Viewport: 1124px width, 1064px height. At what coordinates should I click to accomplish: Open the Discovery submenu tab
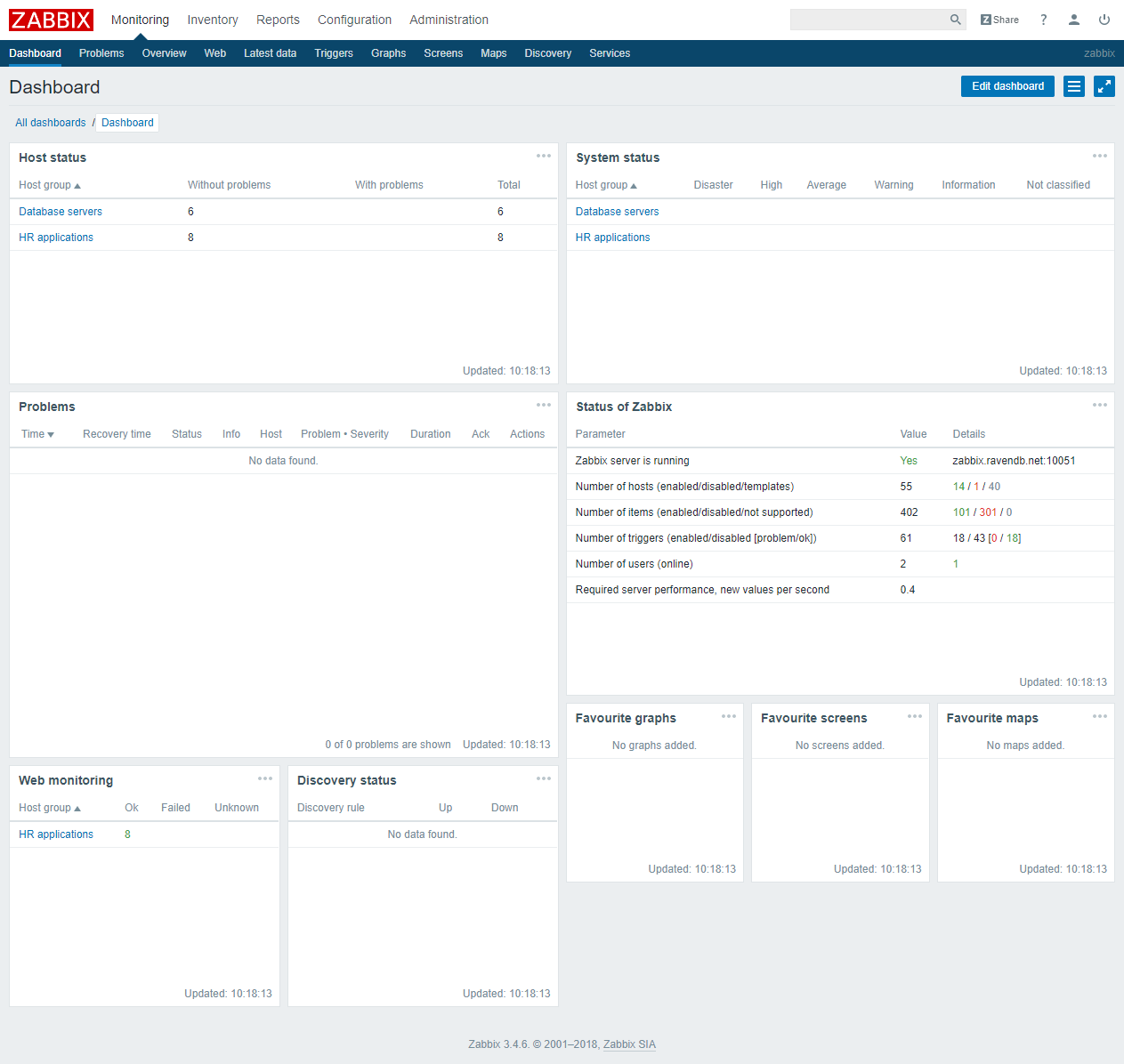548,53
